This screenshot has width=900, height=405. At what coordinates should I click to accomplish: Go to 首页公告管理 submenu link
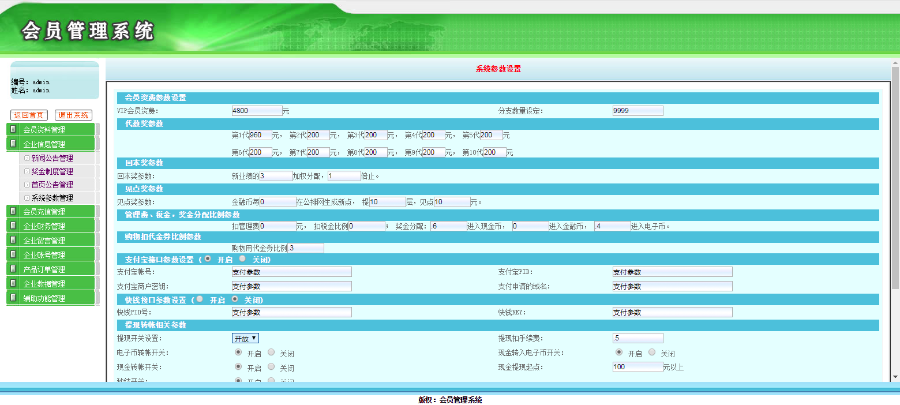tap(52, 185)
